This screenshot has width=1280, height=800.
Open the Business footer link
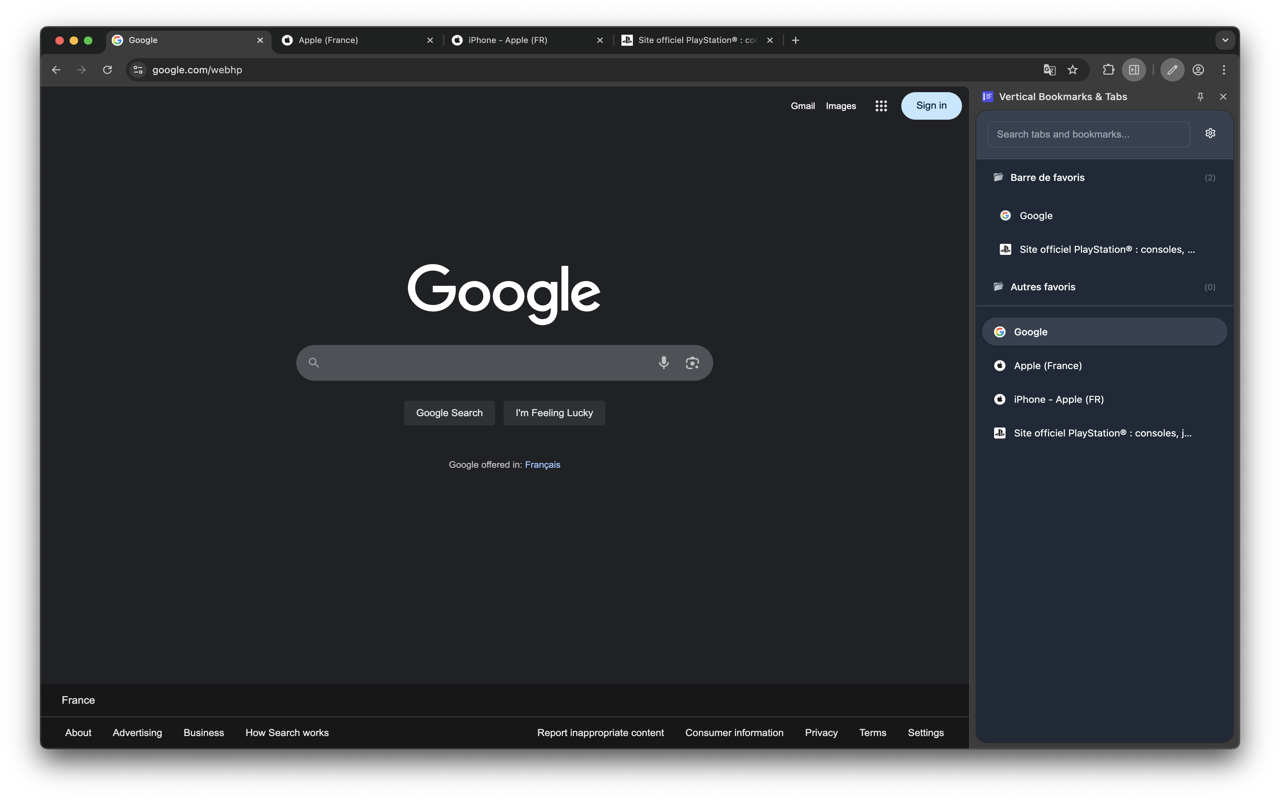click(x=204, y=733)
